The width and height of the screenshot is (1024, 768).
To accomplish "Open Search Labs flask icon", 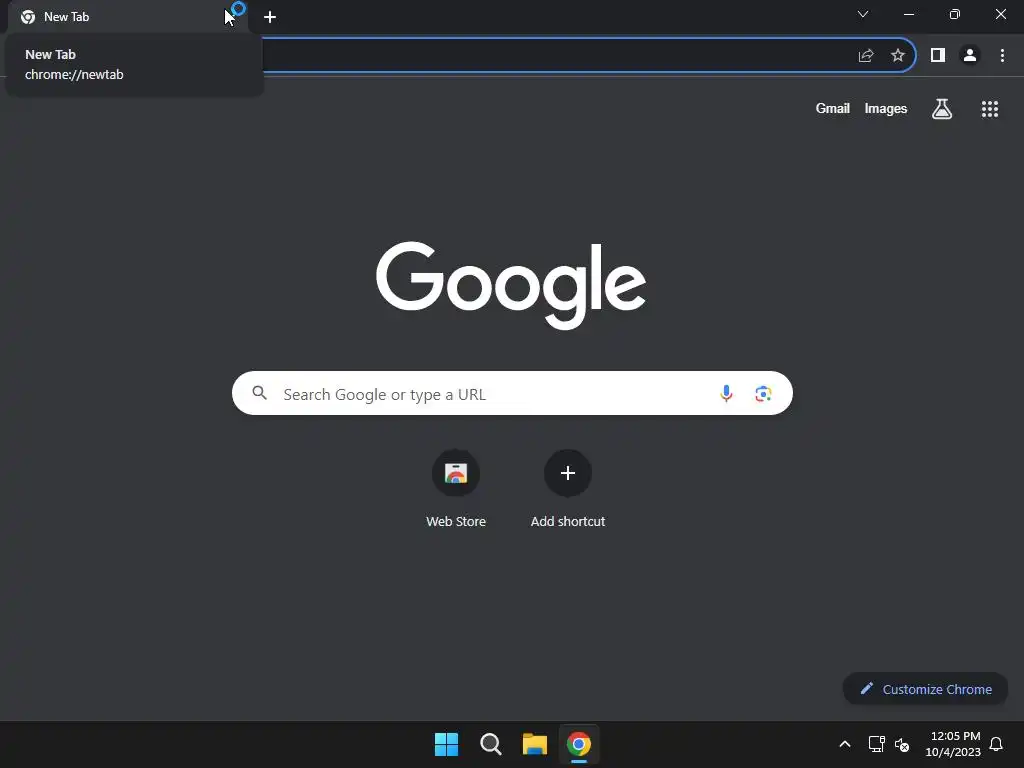I will 942,108.
